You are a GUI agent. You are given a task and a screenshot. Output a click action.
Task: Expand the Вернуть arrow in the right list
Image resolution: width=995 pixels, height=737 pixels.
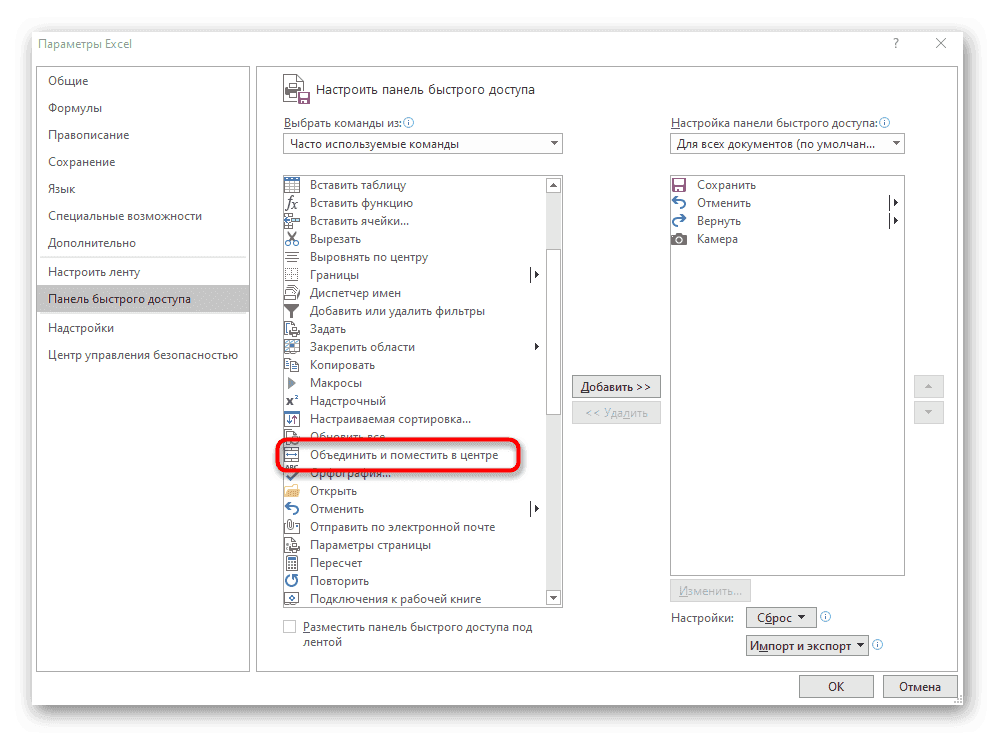[x=895, y=221]
